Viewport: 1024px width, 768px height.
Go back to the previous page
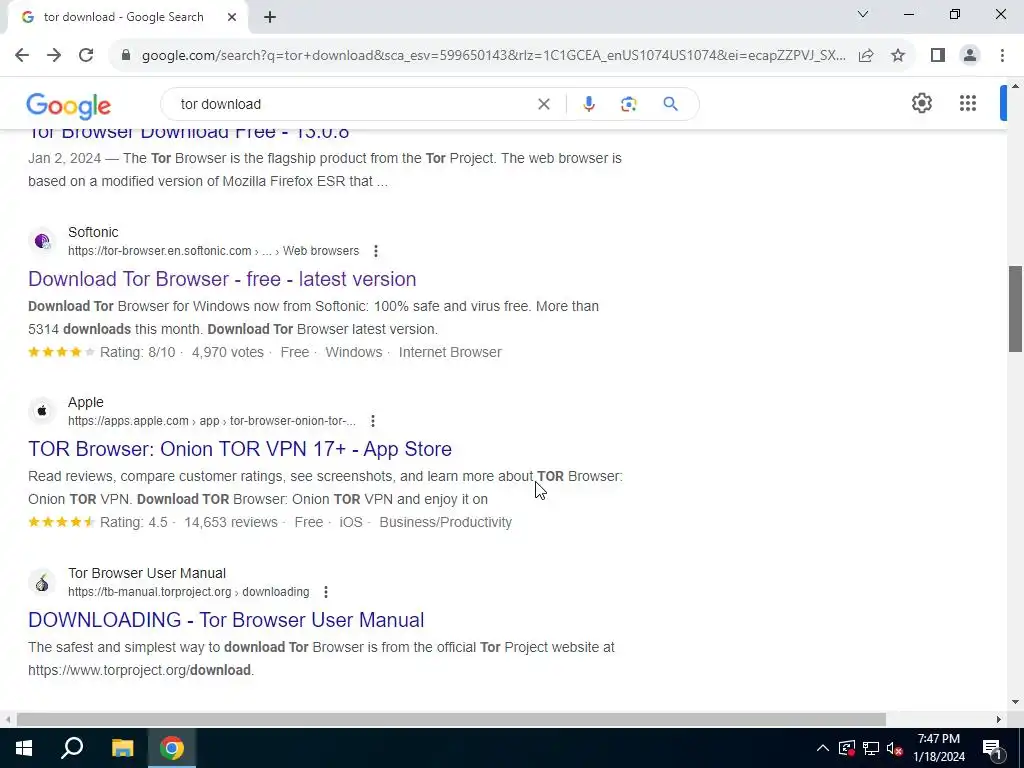pos(22,55)
